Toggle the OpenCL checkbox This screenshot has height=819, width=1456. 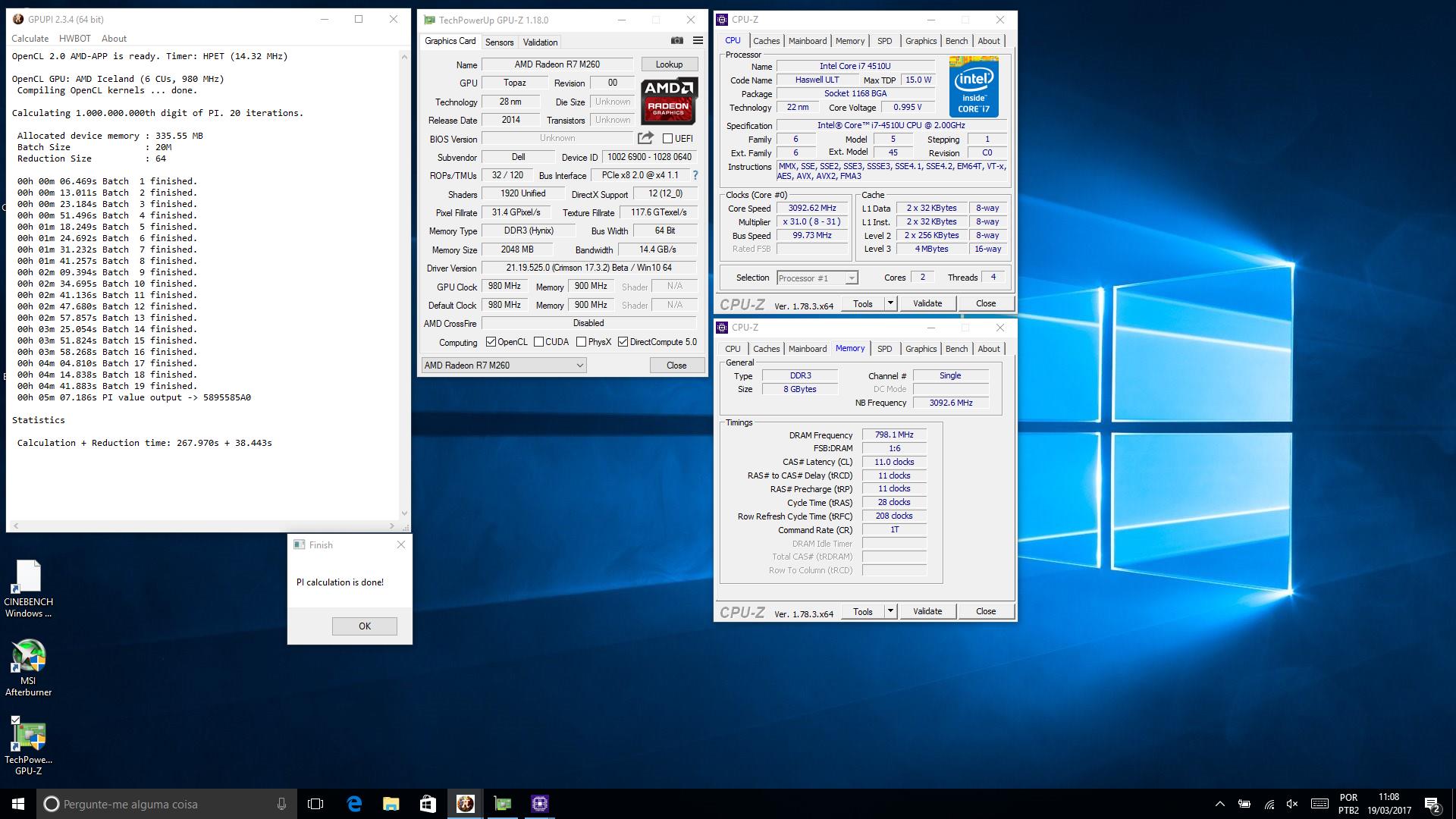(491, 342)
